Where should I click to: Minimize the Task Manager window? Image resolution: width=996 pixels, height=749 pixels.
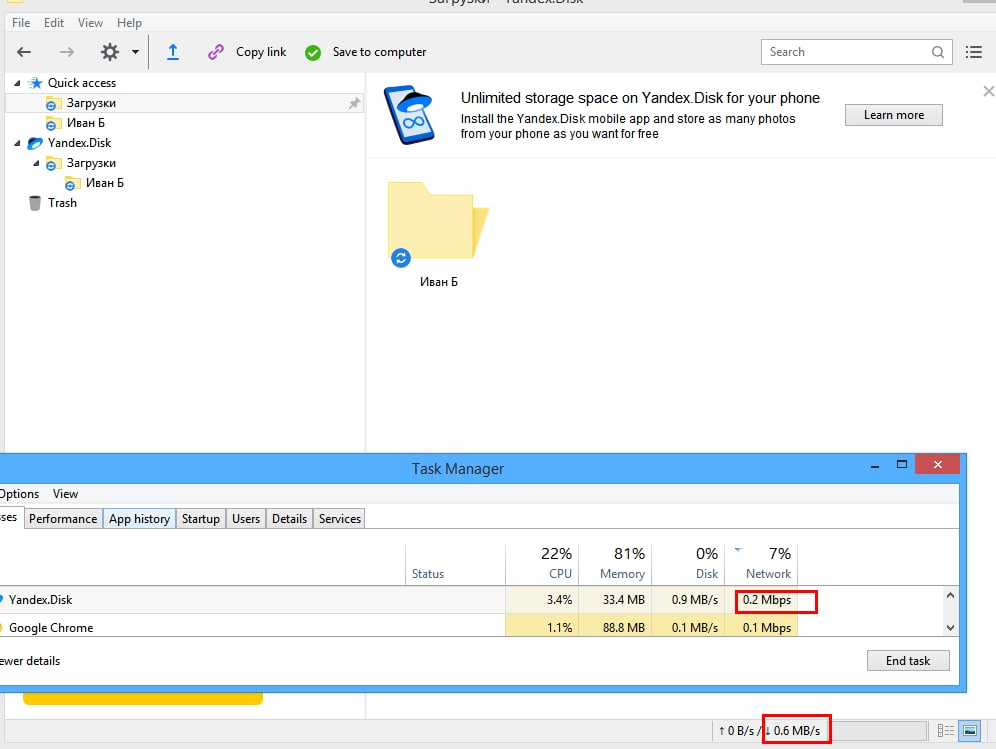click(x=875, y=466)
